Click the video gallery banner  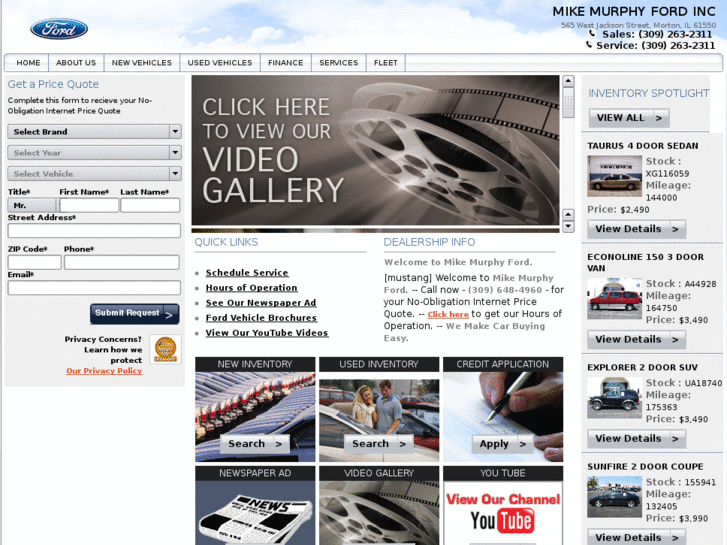point(376,150)
